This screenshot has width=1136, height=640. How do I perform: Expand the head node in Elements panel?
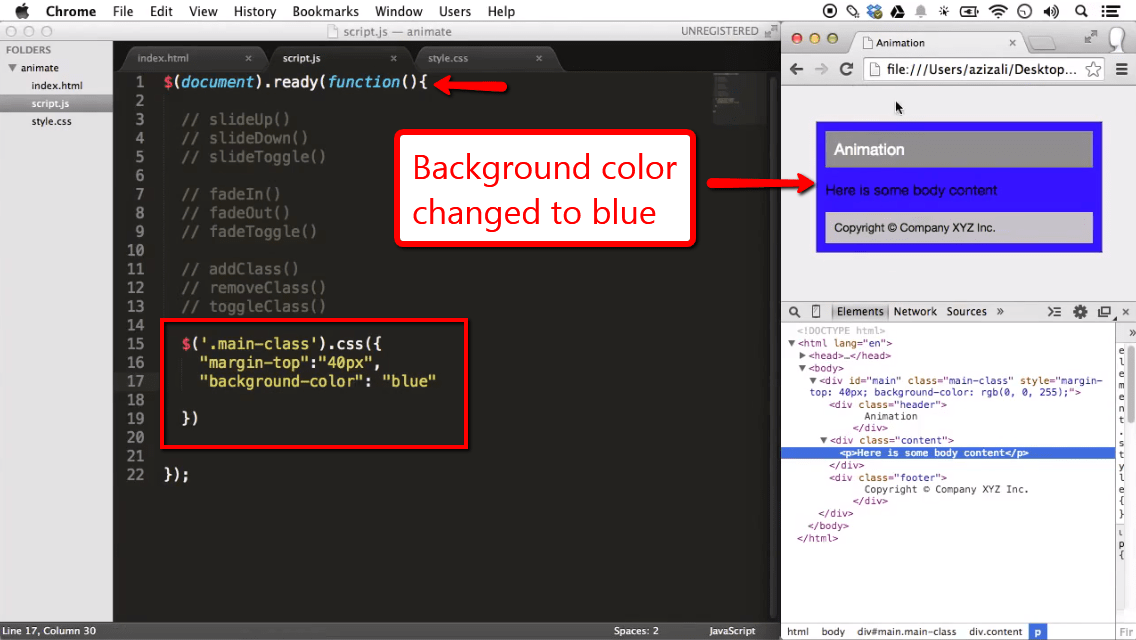pyautogui.click(x=803, y=355)
